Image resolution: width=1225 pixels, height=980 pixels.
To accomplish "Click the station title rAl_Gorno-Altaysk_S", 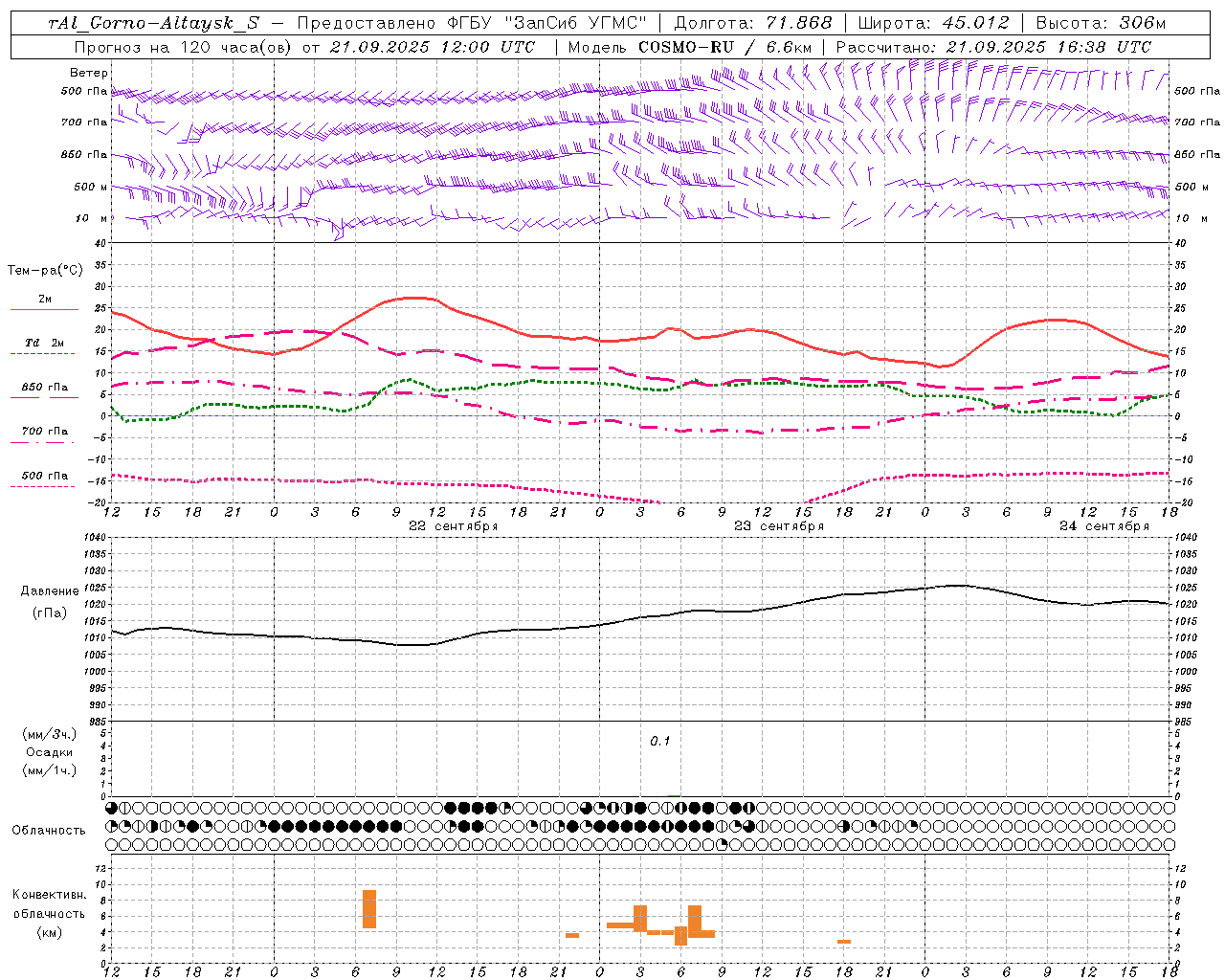I will click(153, 23).
